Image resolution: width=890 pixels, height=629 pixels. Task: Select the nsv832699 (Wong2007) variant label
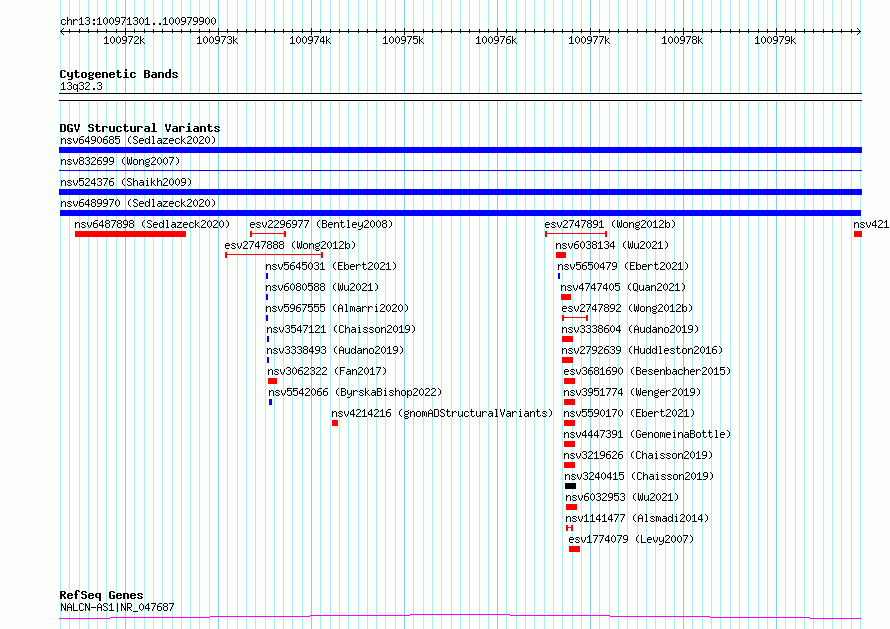click(120, 161)
